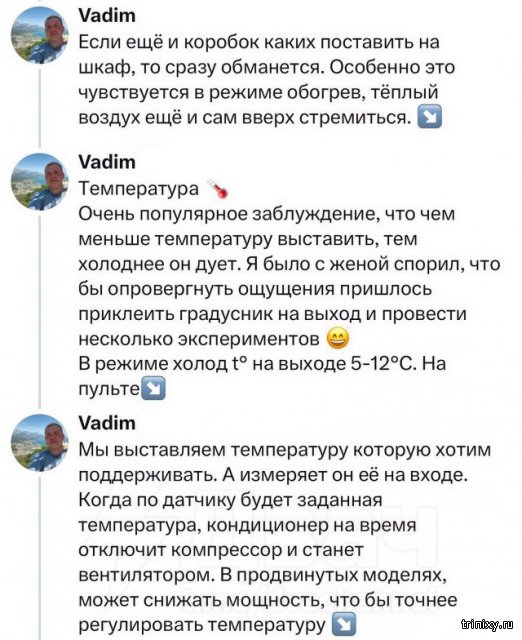Click Vadim's avatar on the Температура message
Viewport: 522px width, 640px height.
click(x=39, y=182)
